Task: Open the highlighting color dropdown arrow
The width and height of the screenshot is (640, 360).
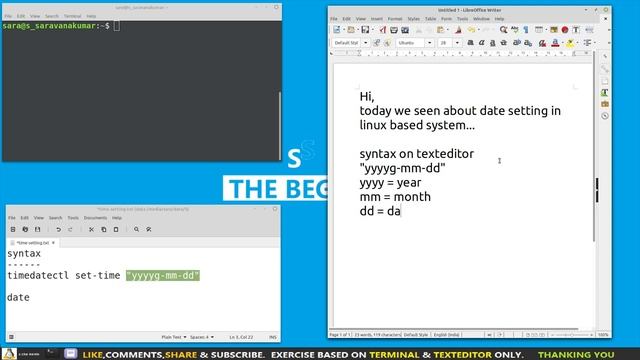Action: (577, 42)
